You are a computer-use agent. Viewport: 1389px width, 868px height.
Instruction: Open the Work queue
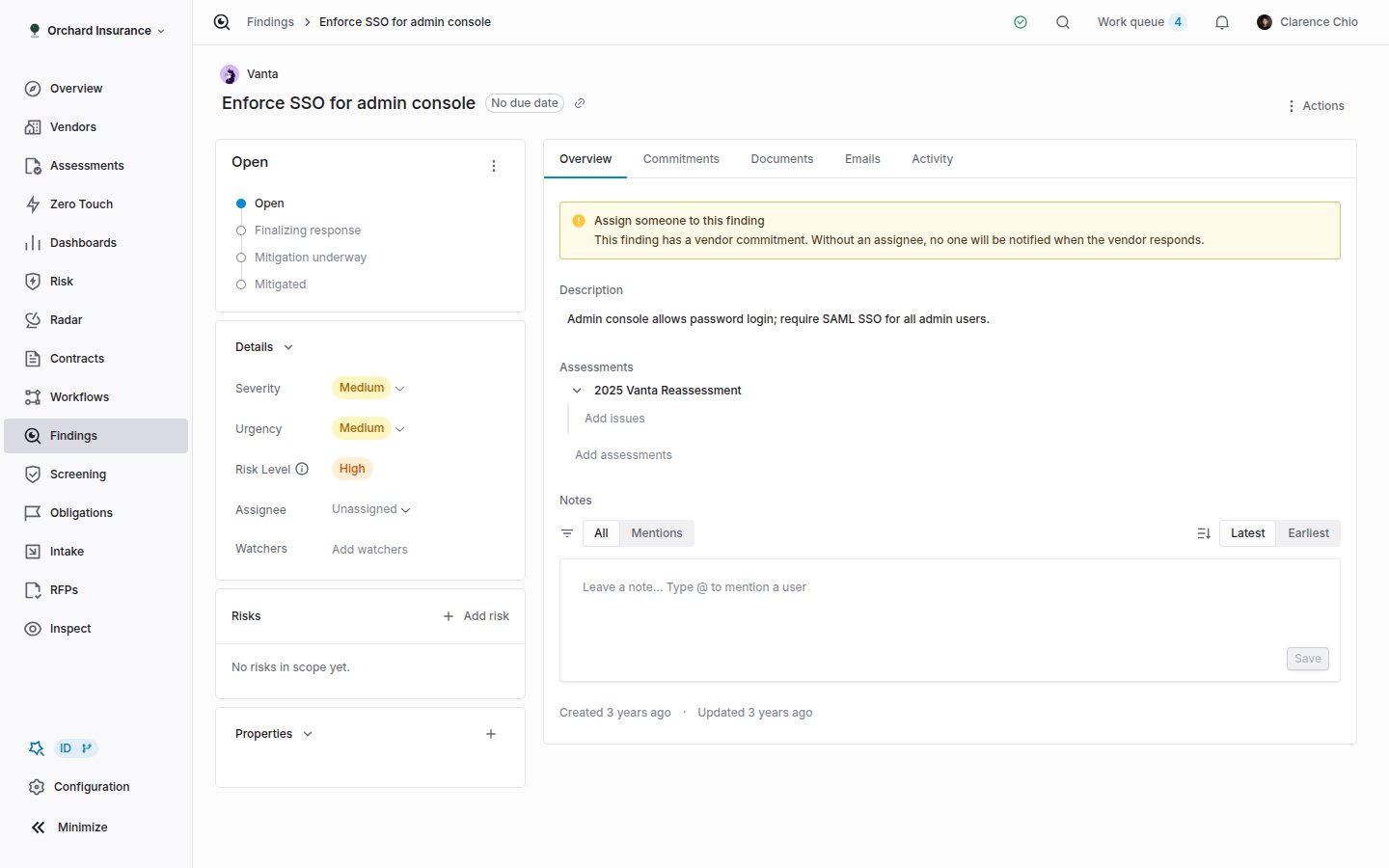(1141, 22)
